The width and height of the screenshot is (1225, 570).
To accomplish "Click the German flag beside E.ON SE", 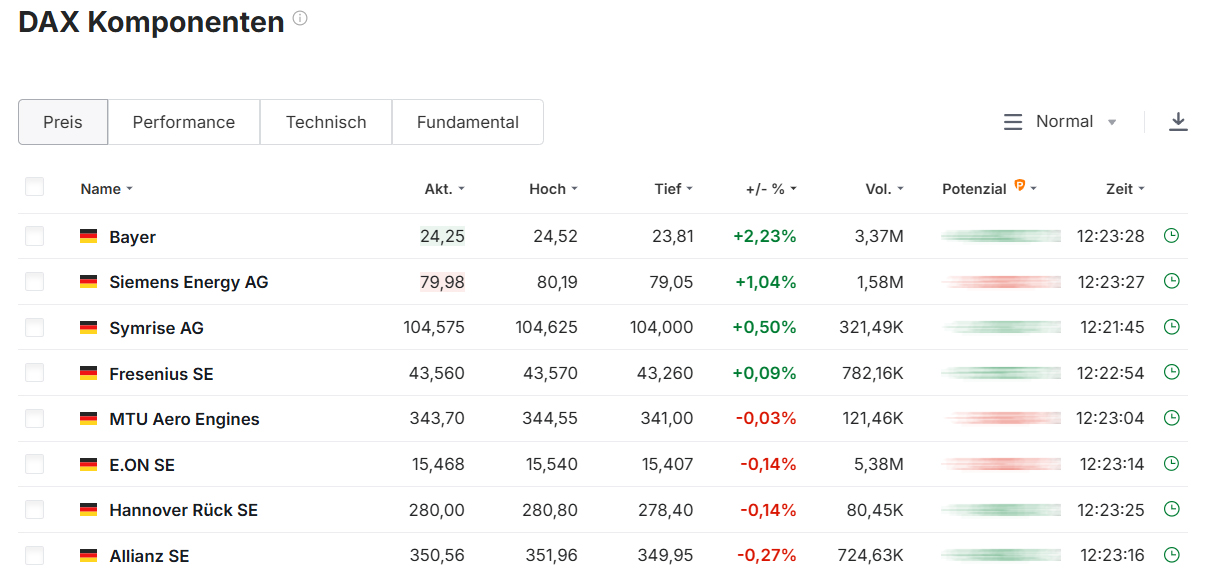I will click(89, 464).
